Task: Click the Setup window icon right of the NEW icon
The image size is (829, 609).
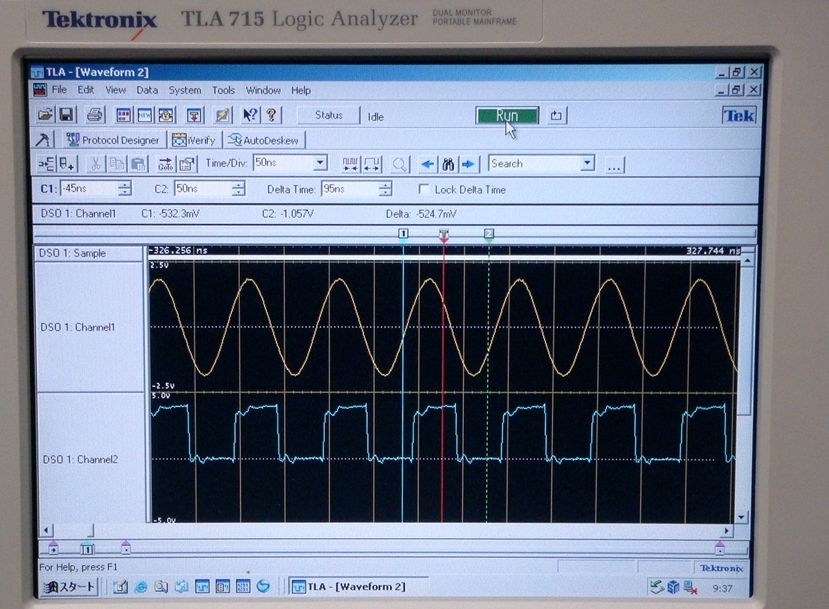Action: tap(165, 115)
